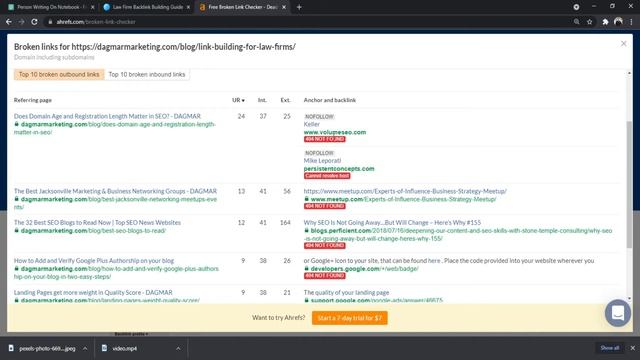
Task: Open dagmarmarketing.com best-seo-blogs-to-read URL
Action: pyautogui.click(x=93, y=230)
